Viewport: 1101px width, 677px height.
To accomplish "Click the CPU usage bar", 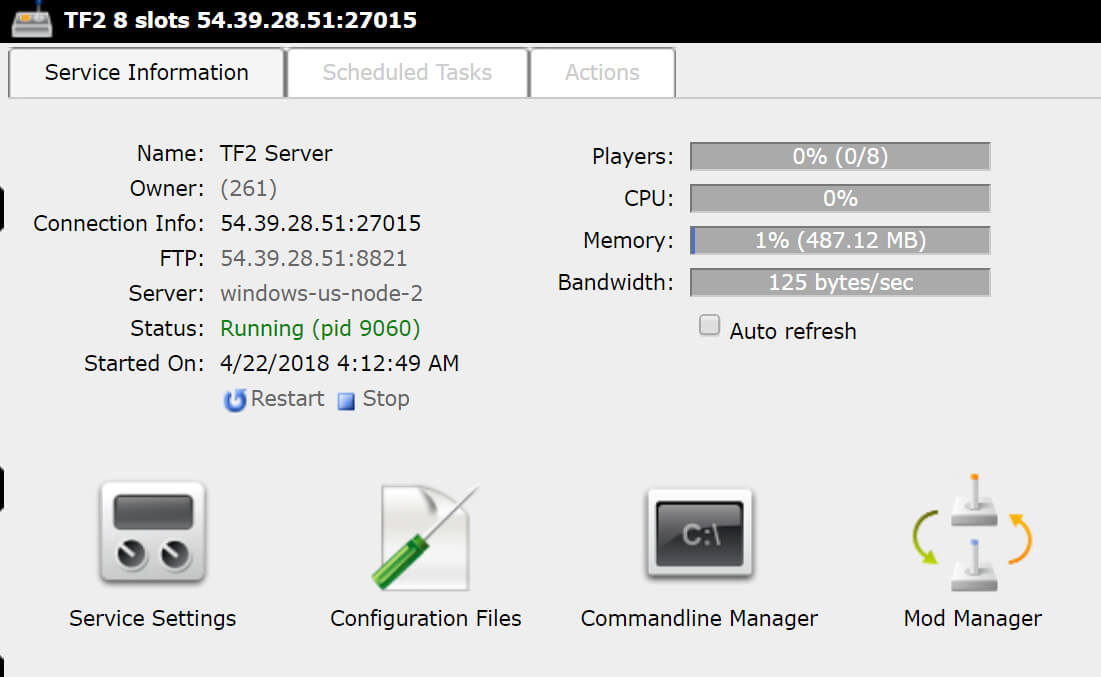I will tap(840, 198).
